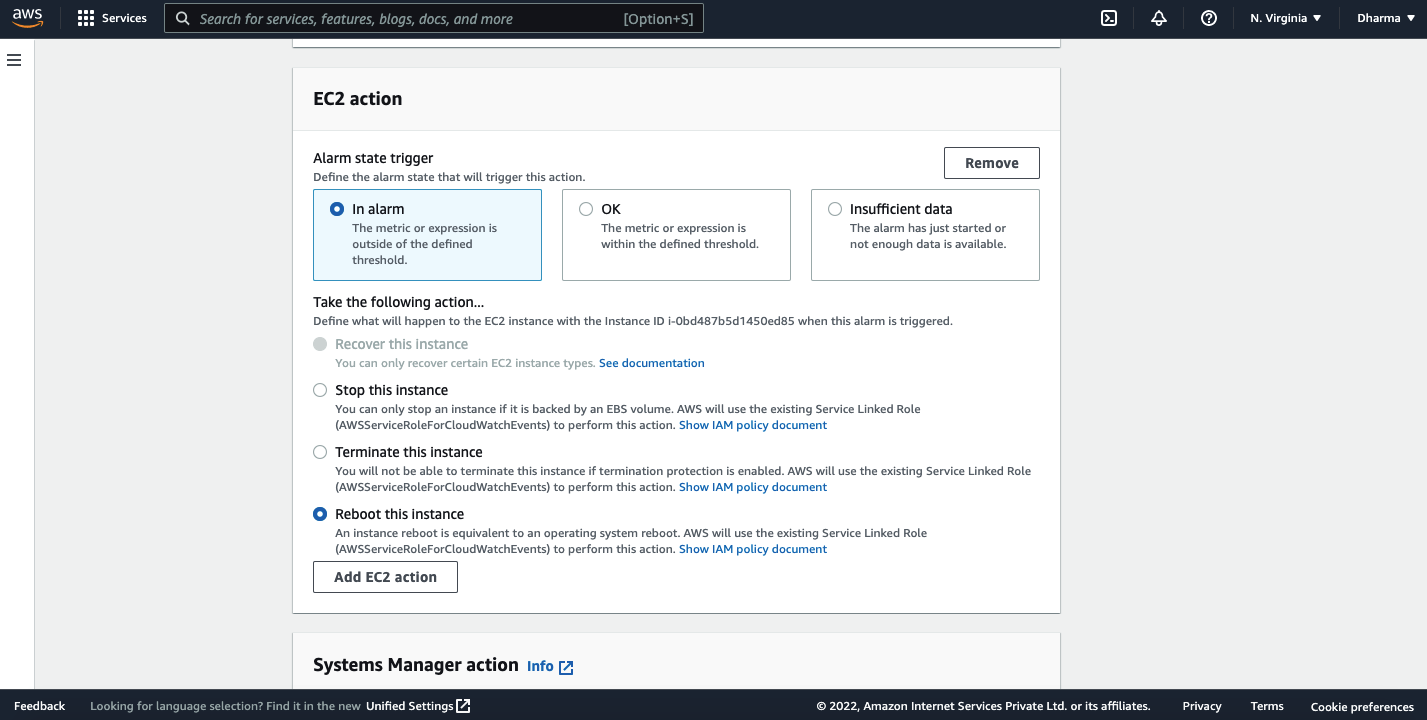Choose Terminate this instance option
Image resolution: width=1427 pixels, height=720 pixels.
tap(320, 452)
